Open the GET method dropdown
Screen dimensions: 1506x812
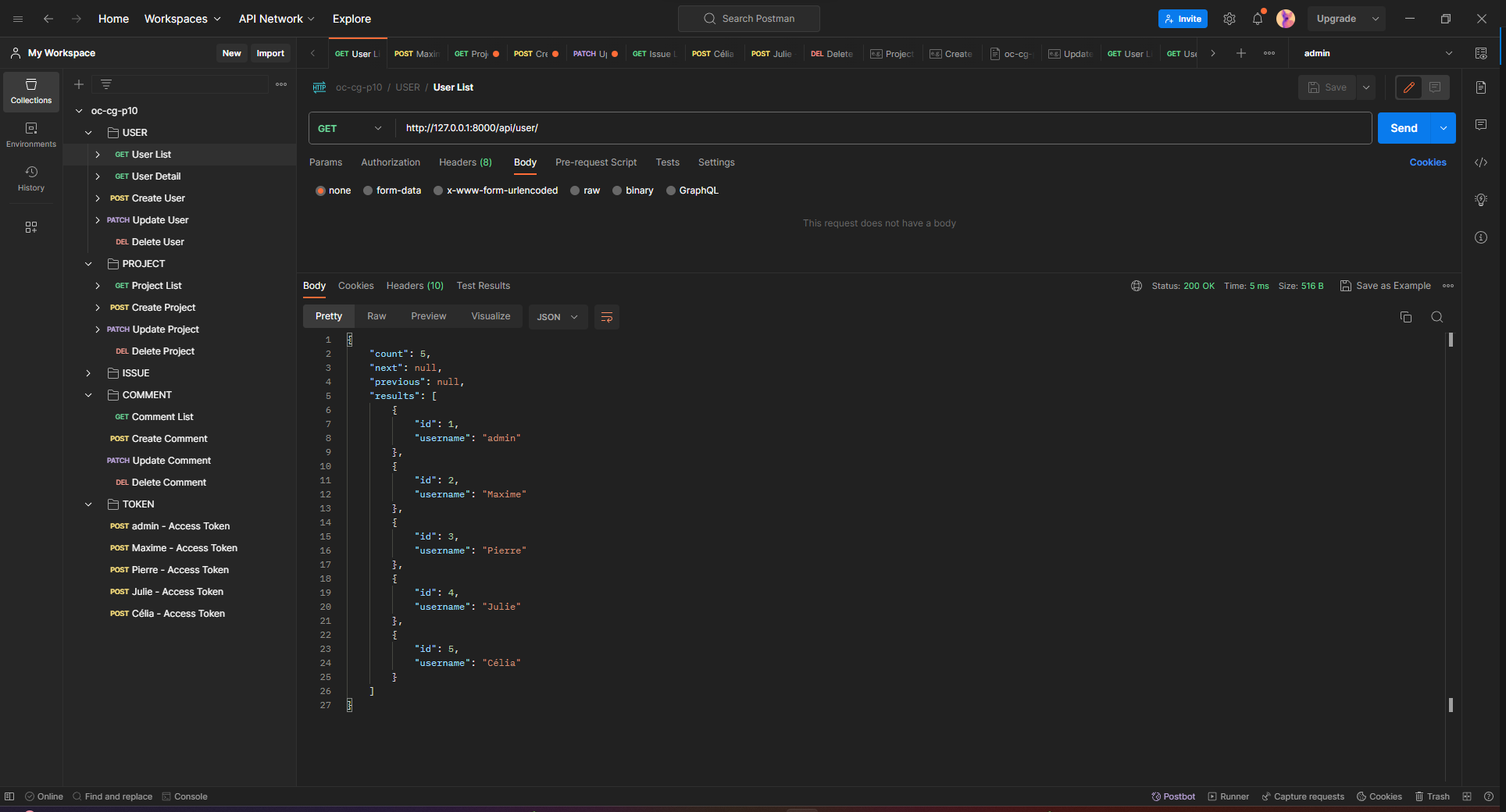[352, 128]
